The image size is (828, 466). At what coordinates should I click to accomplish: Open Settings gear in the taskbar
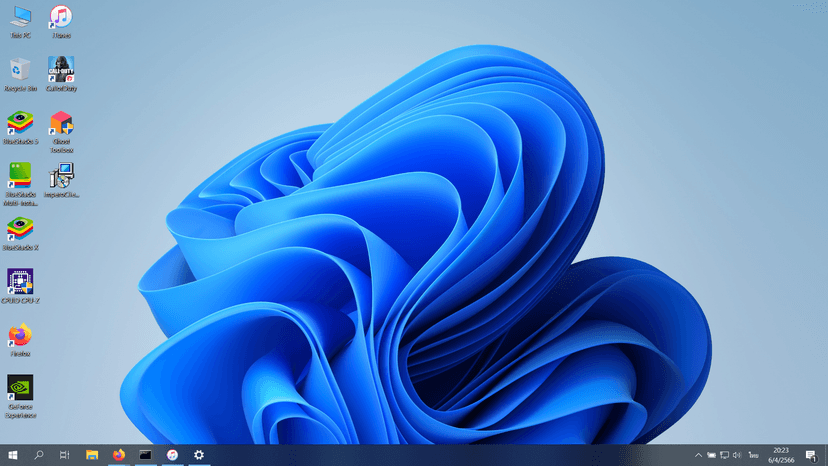coord(199,455)
